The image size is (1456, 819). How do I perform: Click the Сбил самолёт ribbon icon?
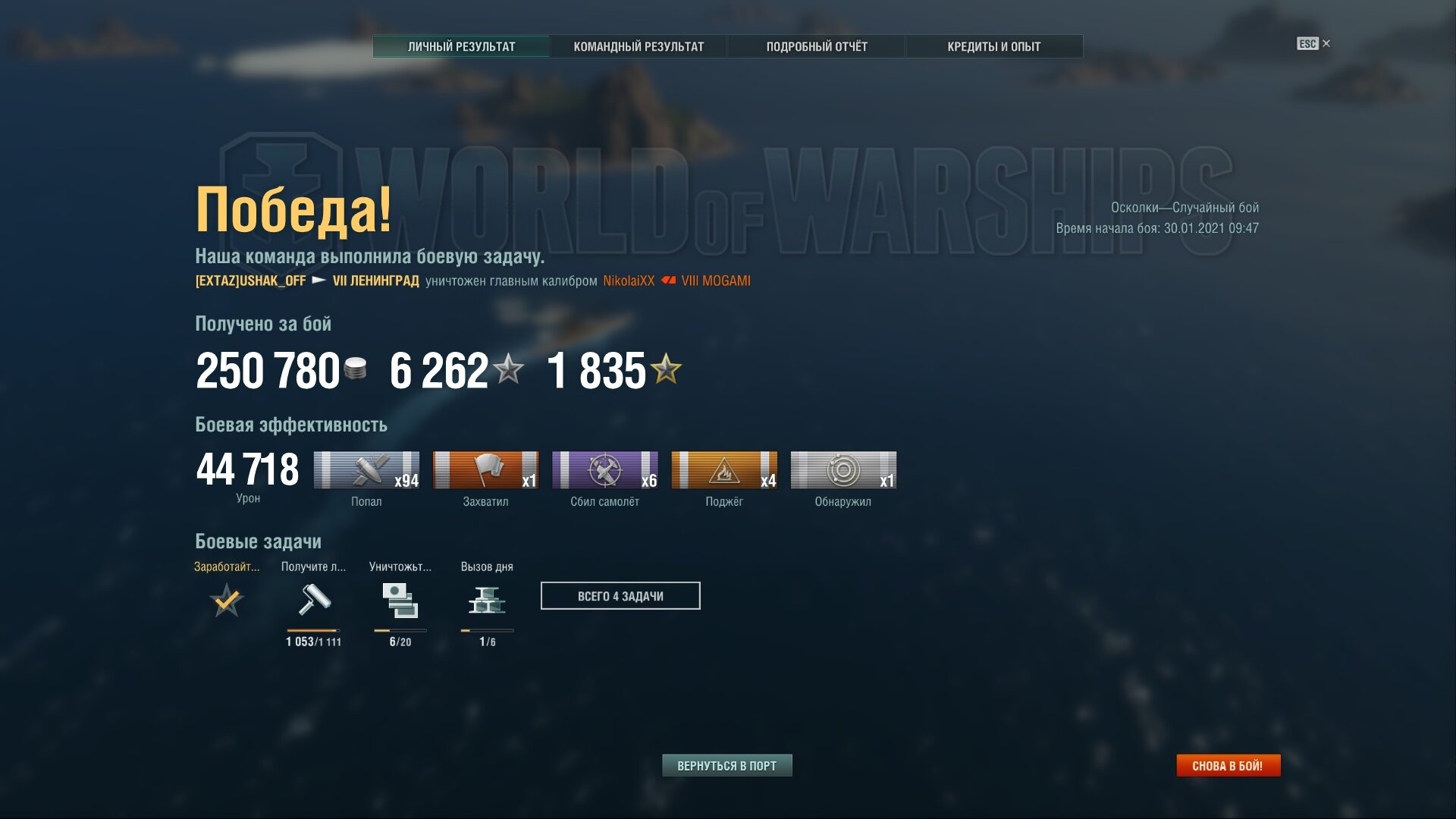[x=605, y=470]
